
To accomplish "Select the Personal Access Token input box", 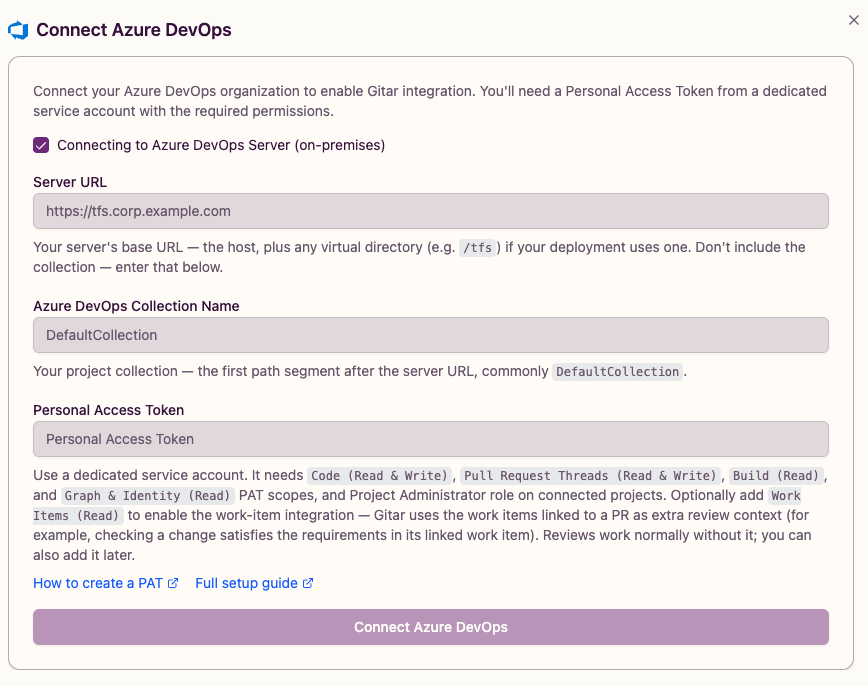I will tap(431, 439).
